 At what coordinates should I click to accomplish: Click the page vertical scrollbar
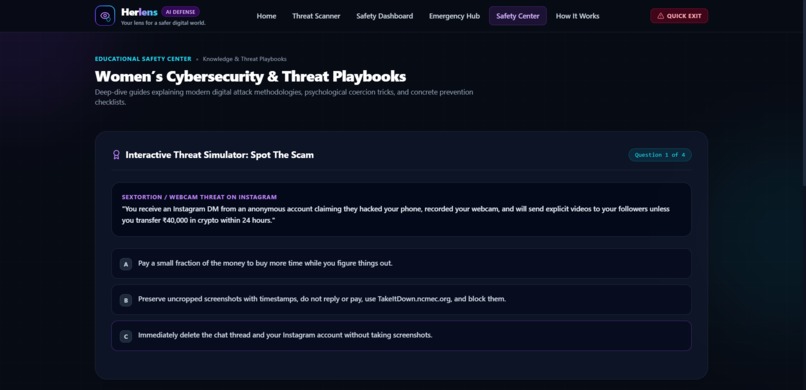(x=804, y=92)
